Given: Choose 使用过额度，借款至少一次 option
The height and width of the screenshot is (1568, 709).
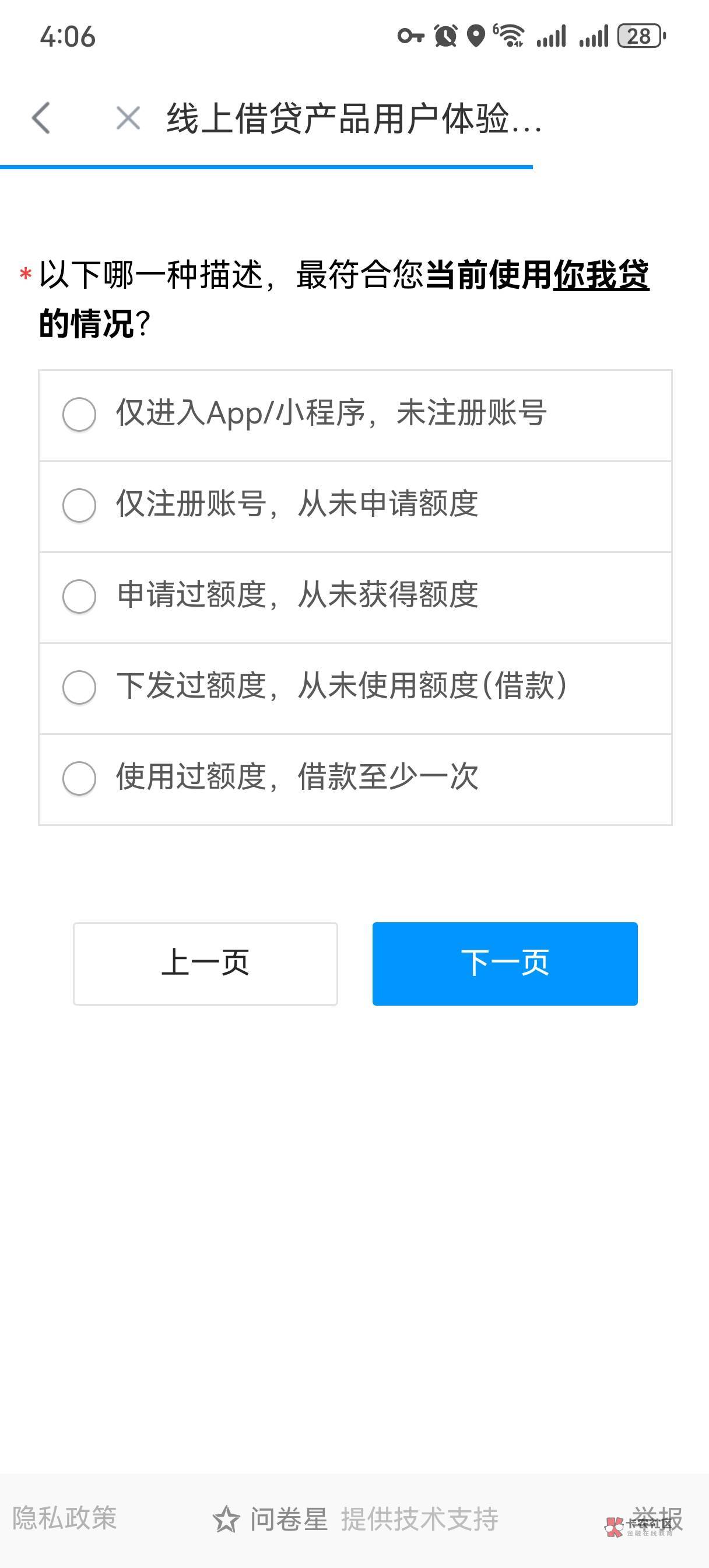Looking at the screenshot, I should point(79,778).
